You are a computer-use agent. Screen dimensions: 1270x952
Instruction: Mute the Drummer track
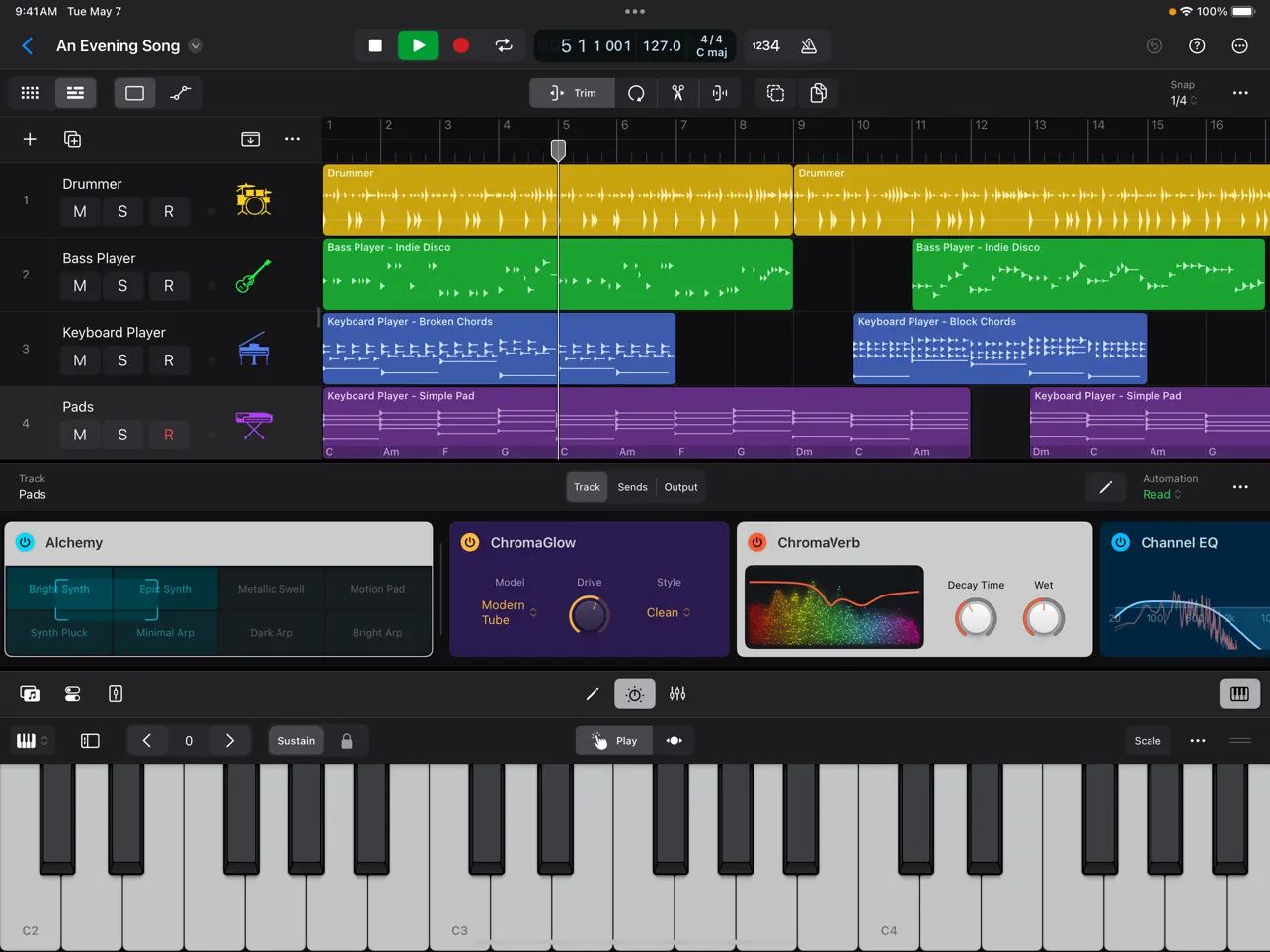pos(79,211)
